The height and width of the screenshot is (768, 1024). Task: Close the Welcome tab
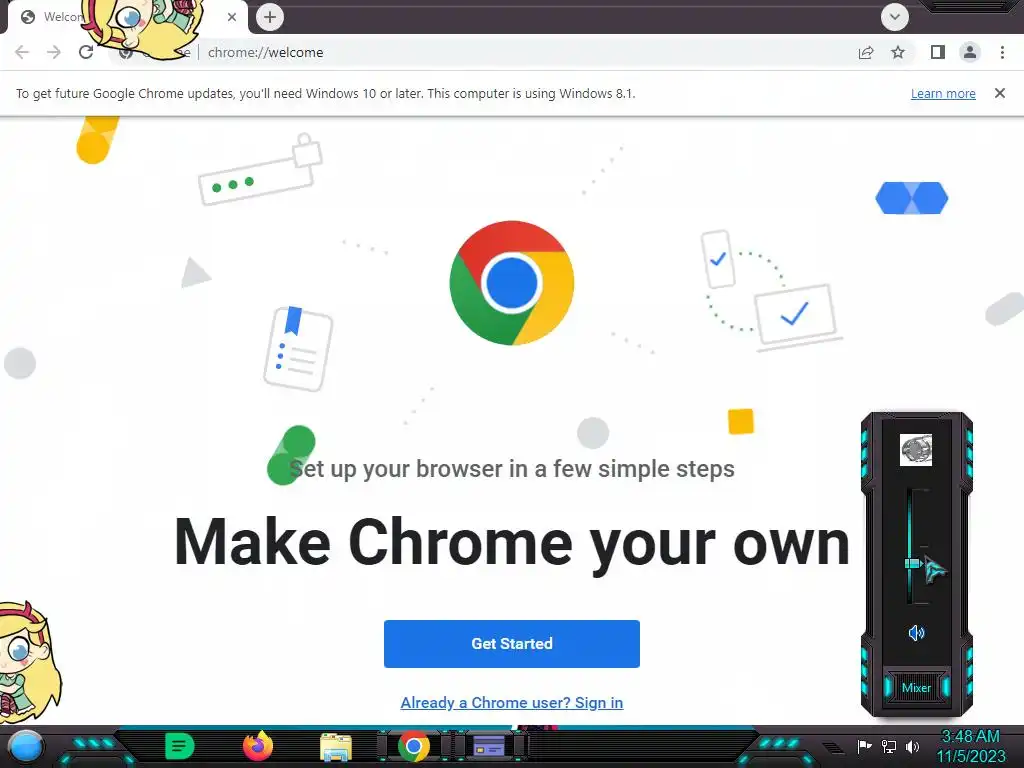click(232, 17)
